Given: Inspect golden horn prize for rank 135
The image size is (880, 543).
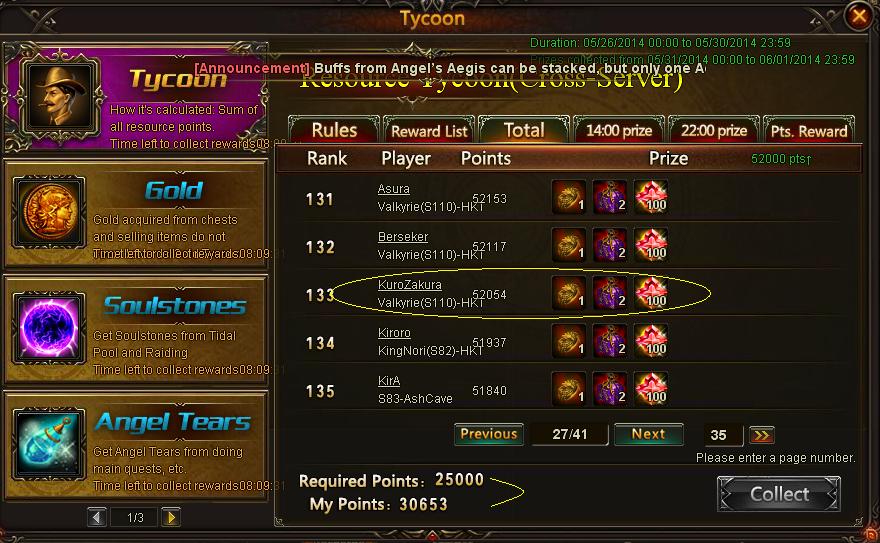Looking at the screenshot, I should pos(569,389).
